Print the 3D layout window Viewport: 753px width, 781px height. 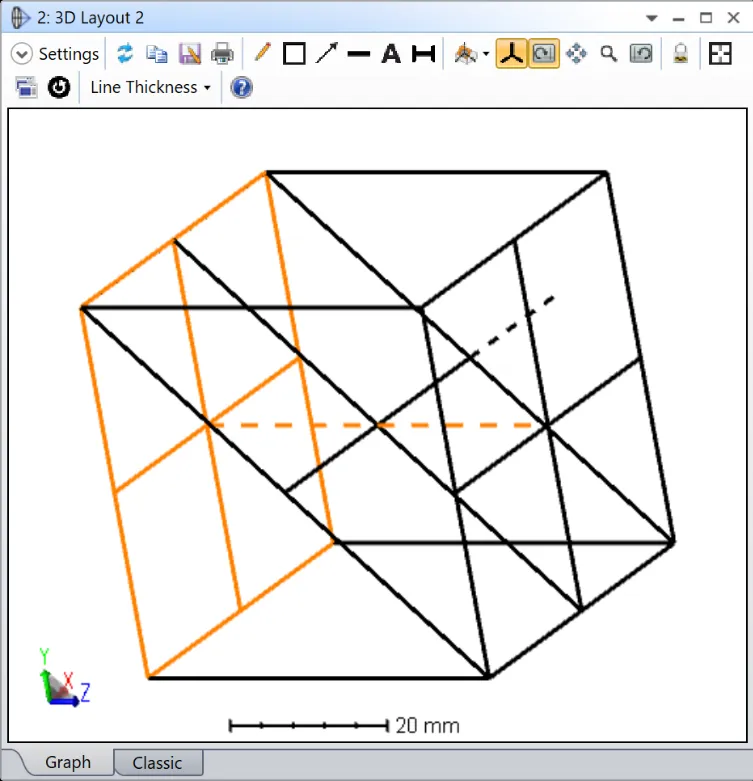[x=222, y=54]
